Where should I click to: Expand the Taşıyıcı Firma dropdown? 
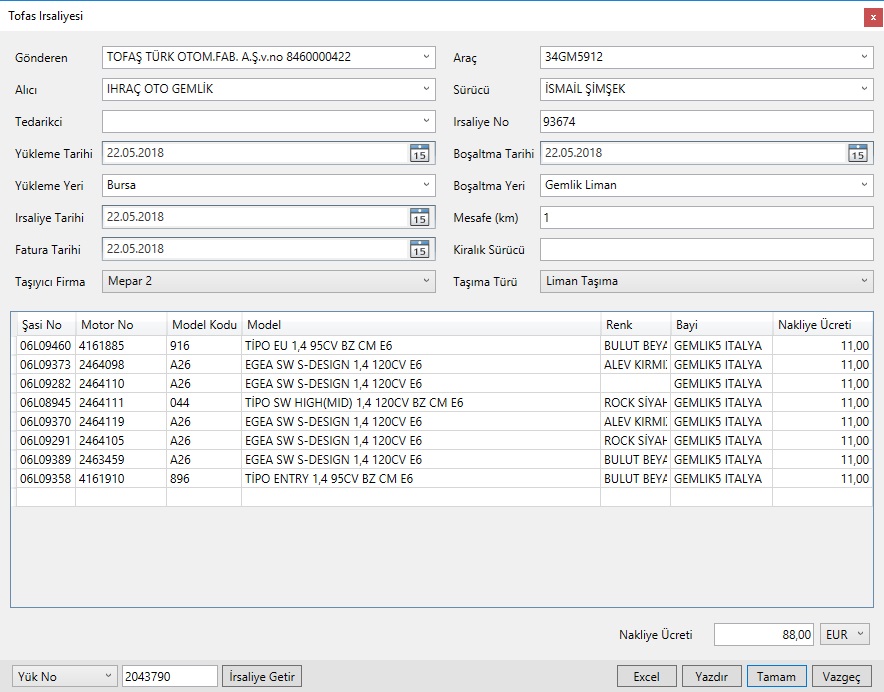pos(426,281)
